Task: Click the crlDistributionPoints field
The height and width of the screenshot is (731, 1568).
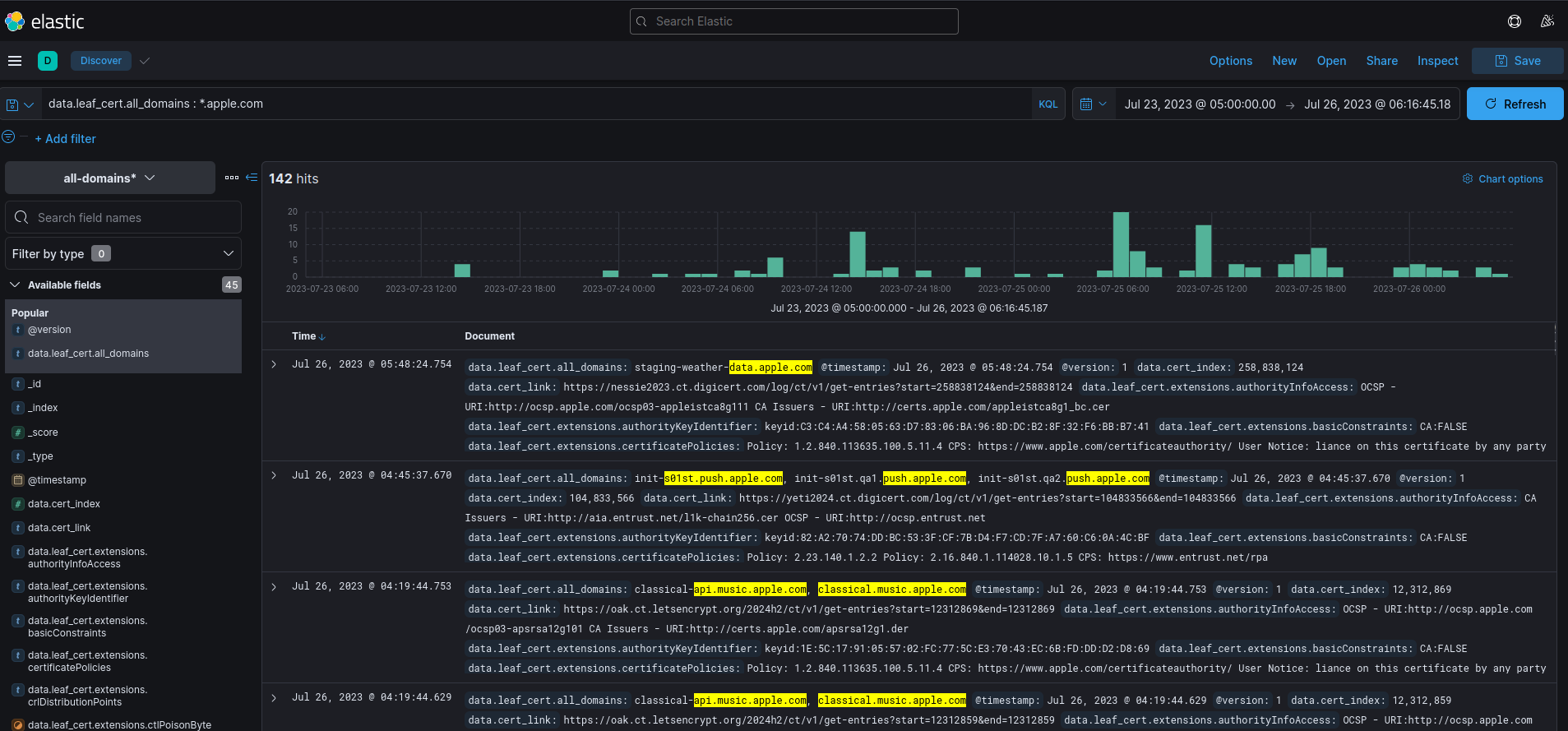Action: tap(87, 696)
